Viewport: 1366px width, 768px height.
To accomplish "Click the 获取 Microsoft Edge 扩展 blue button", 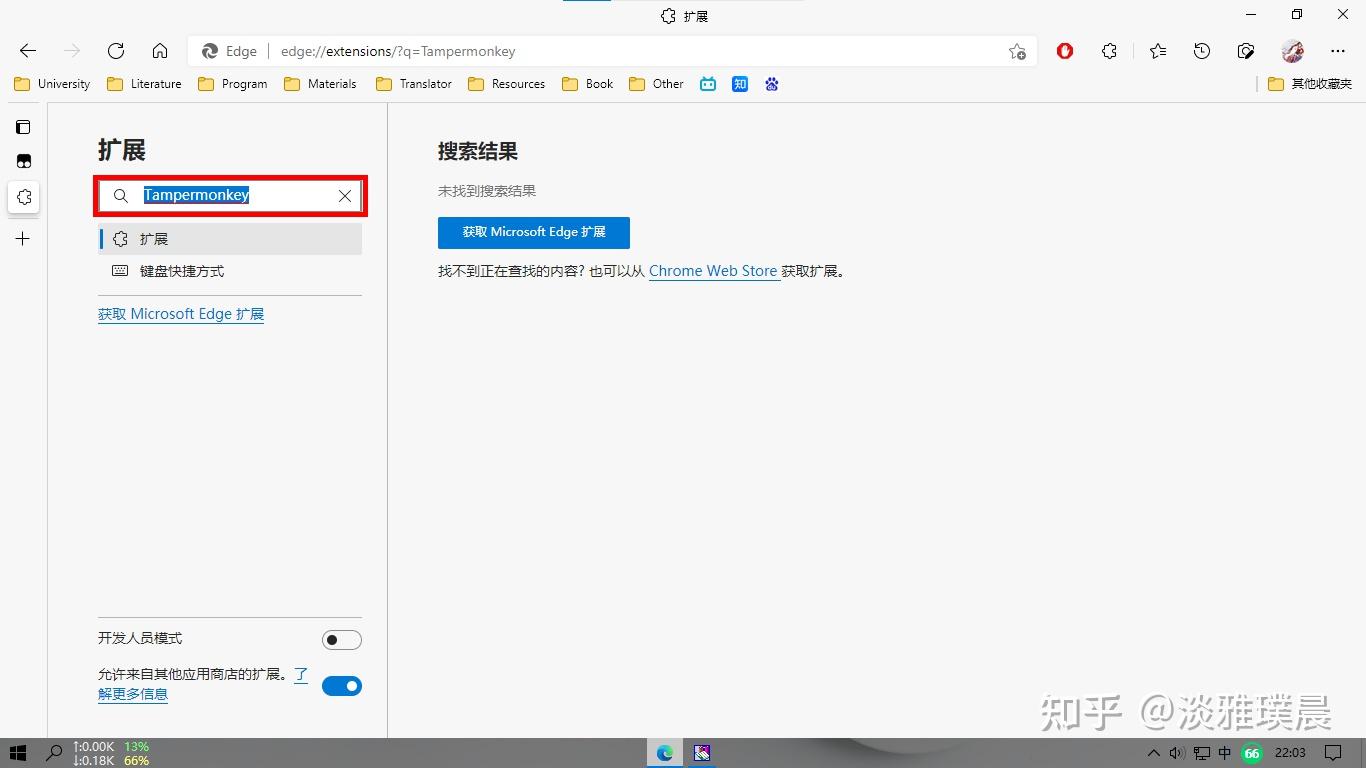I will (x=533, y=232).
